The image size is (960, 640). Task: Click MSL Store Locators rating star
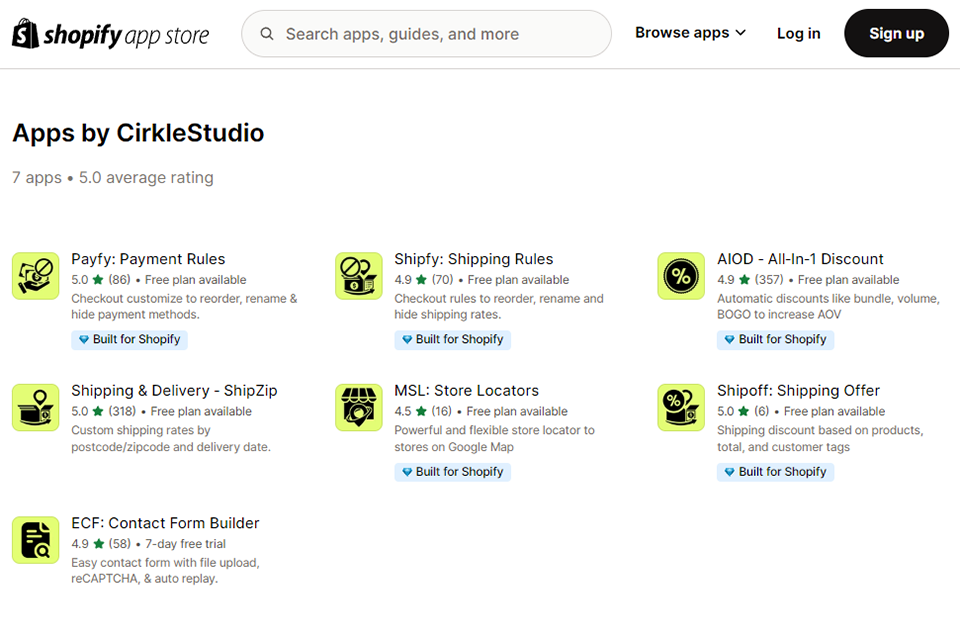[x=421, y=412]
